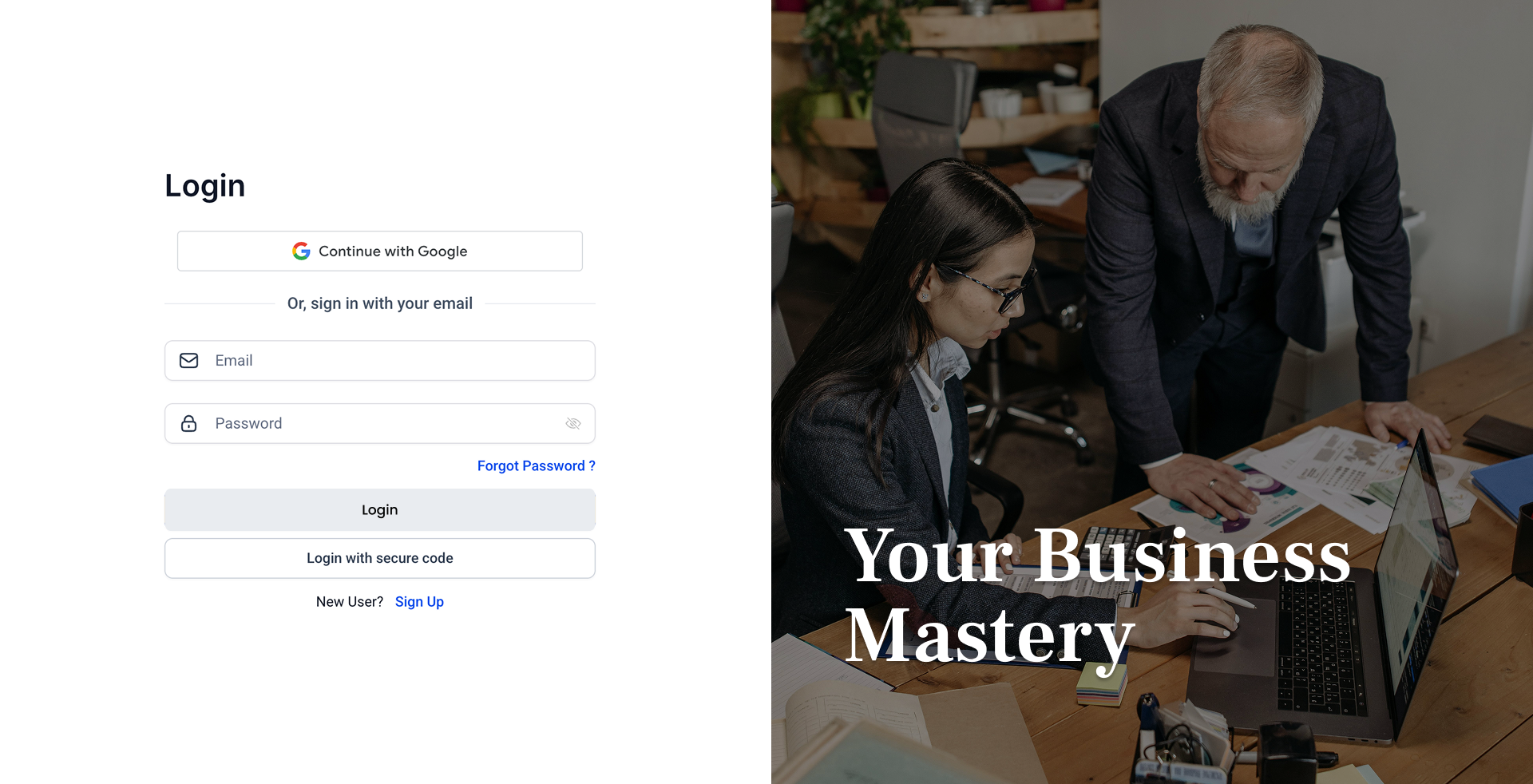Click the 'Email' placeholder text
Viewport: 1533px width, 784px height.
234,361
